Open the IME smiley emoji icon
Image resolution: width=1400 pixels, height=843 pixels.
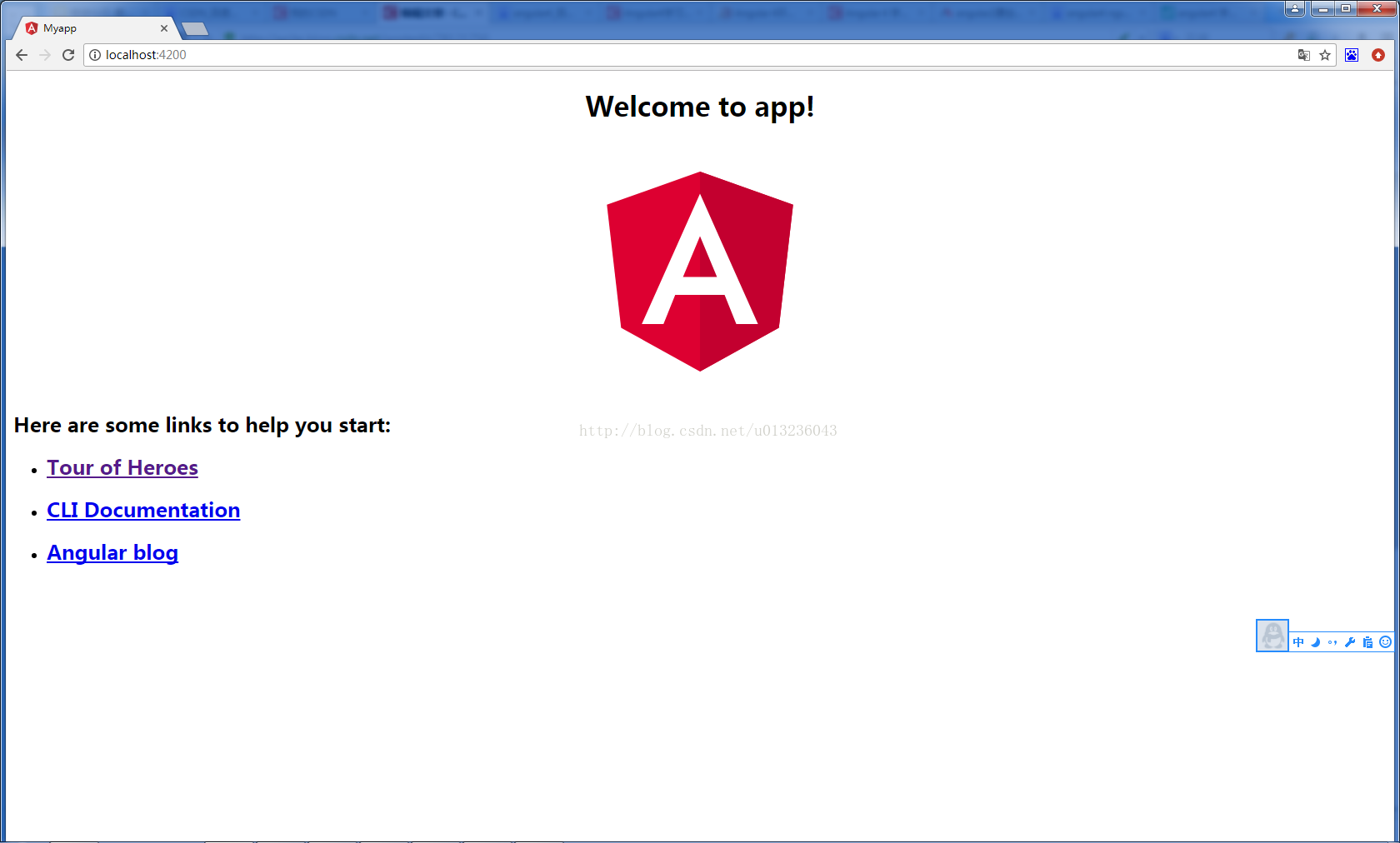pos(1385,642)
